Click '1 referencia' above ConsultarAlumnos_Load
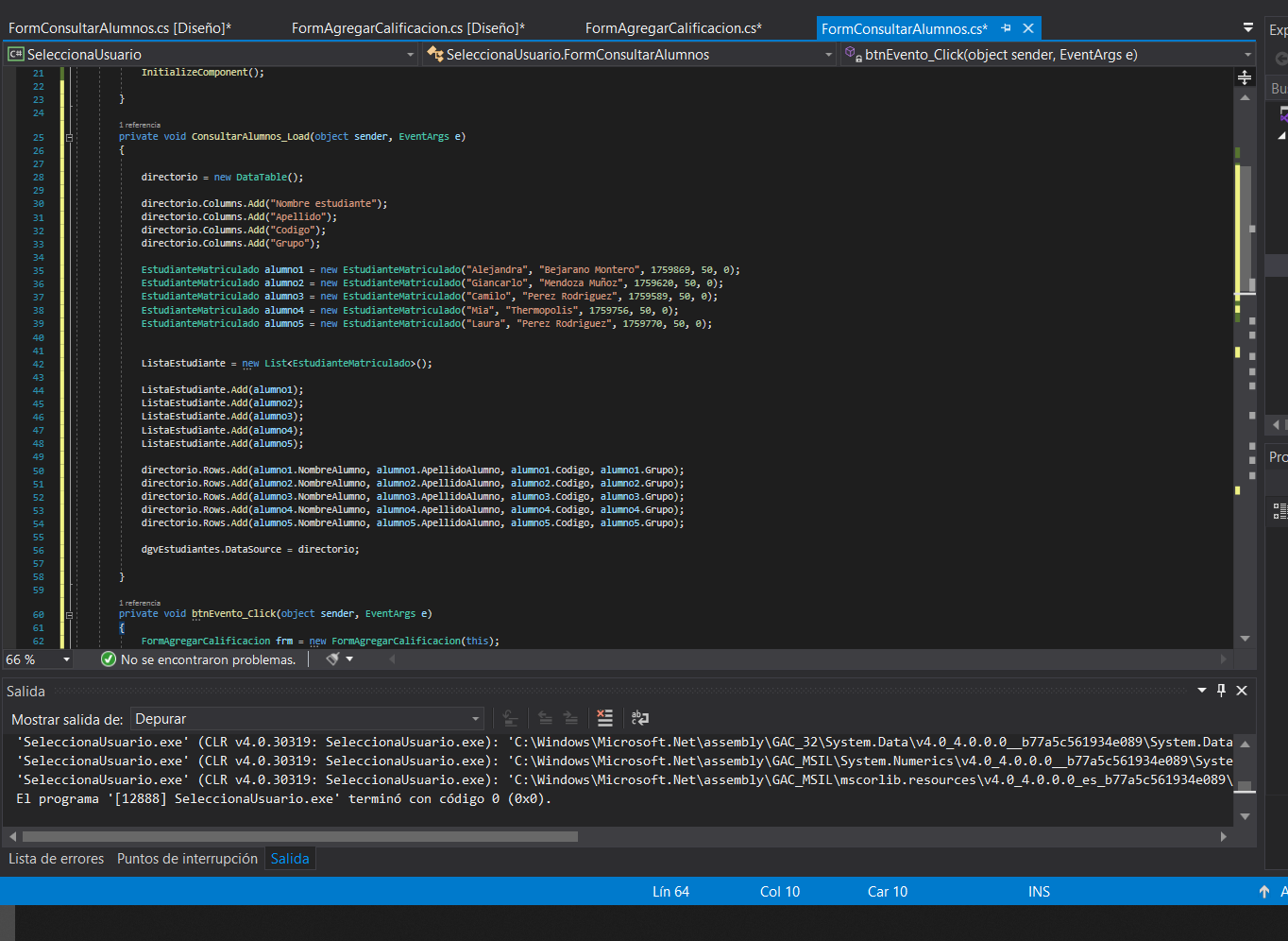Screen dimensions: 1288x941 click(140, 125)
